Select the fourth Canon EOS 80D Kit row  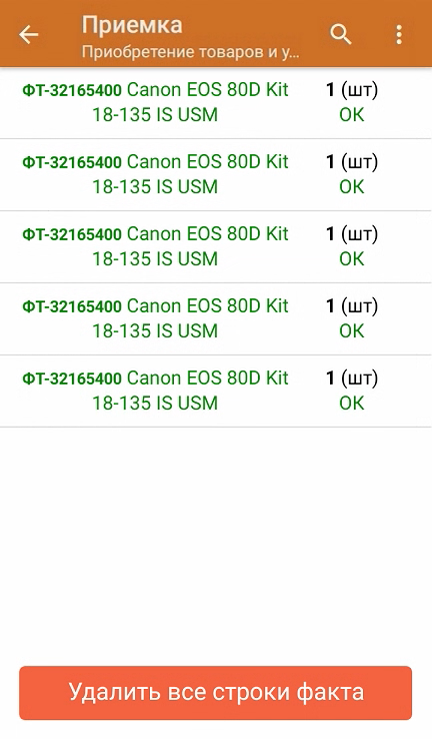(x=216, y=319)
